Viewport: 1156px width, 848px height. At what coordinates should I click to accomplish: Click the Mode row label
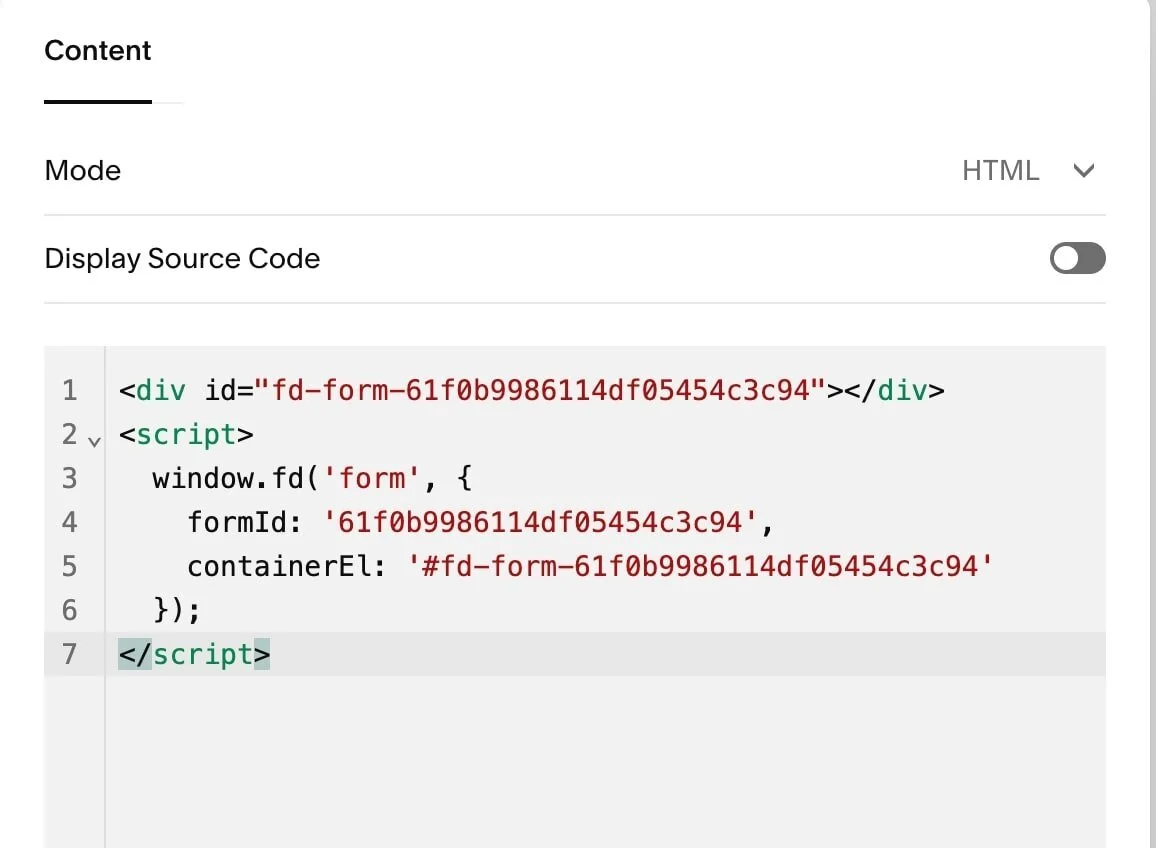82,170
